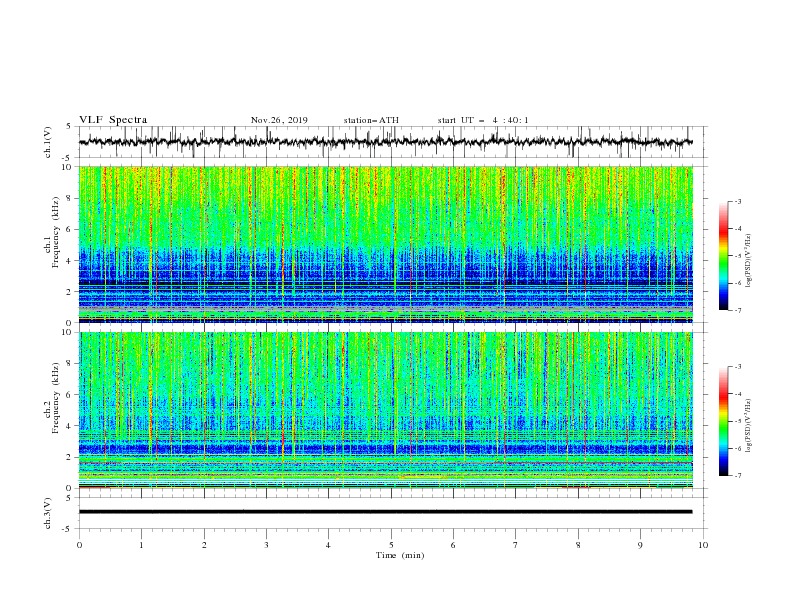Viewport: 792px width, 612px height.
Task: Select the ch.2 "Frequency (kHz)" axis label
Action: (x=56, y=398)
